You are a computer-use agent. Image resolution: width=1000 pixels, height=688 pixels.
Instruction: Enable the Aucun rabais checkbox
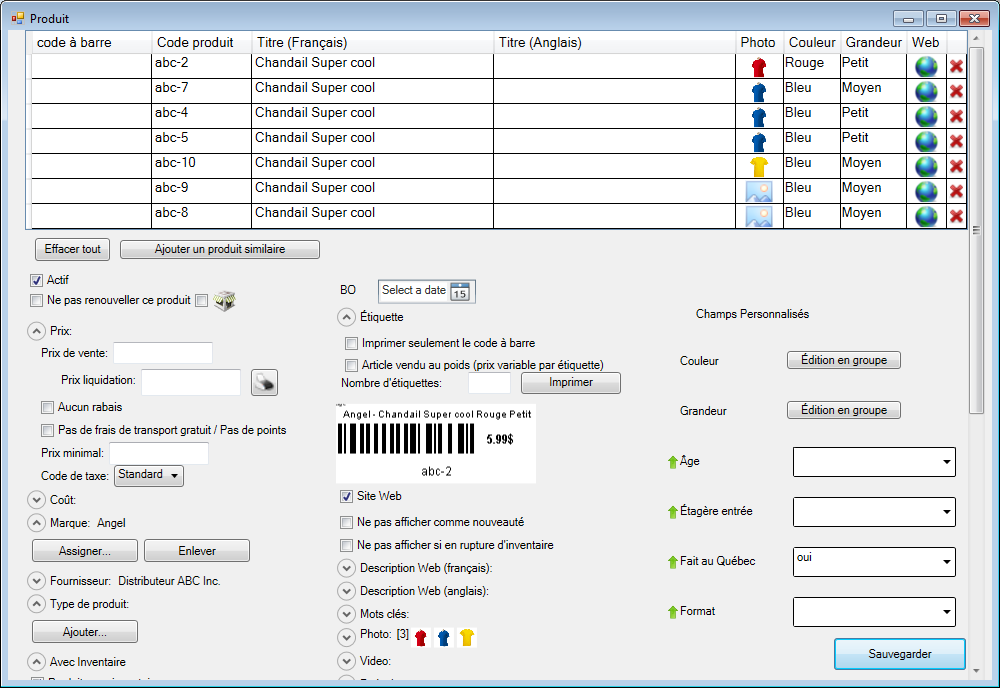pyautogui.click(x=47, y=407)
